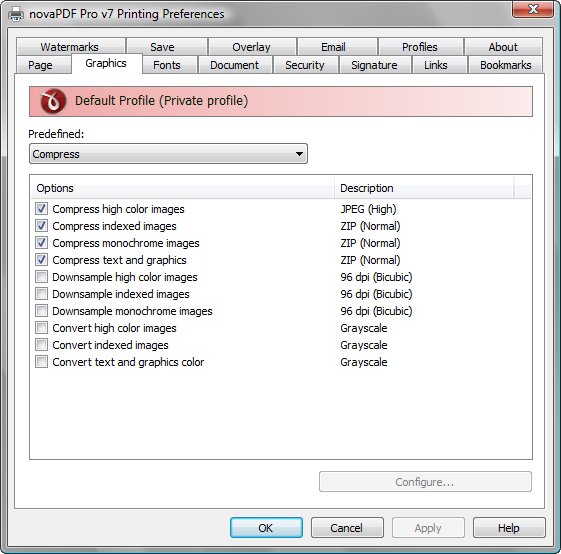Select 96 dpi (Bicubic) for monochrome images
This screenshot has width=561, height=554.
pyautogui.click(x=376, y=311)
